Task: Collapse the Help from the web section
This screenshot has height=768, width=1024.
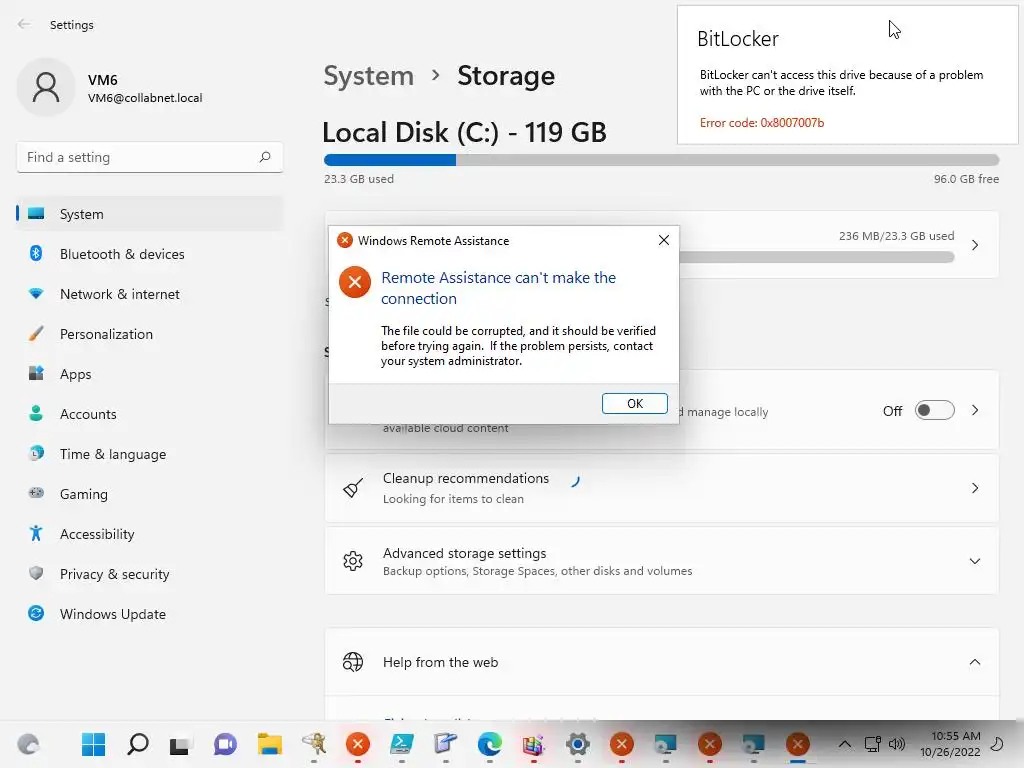Action: point(974,662)
